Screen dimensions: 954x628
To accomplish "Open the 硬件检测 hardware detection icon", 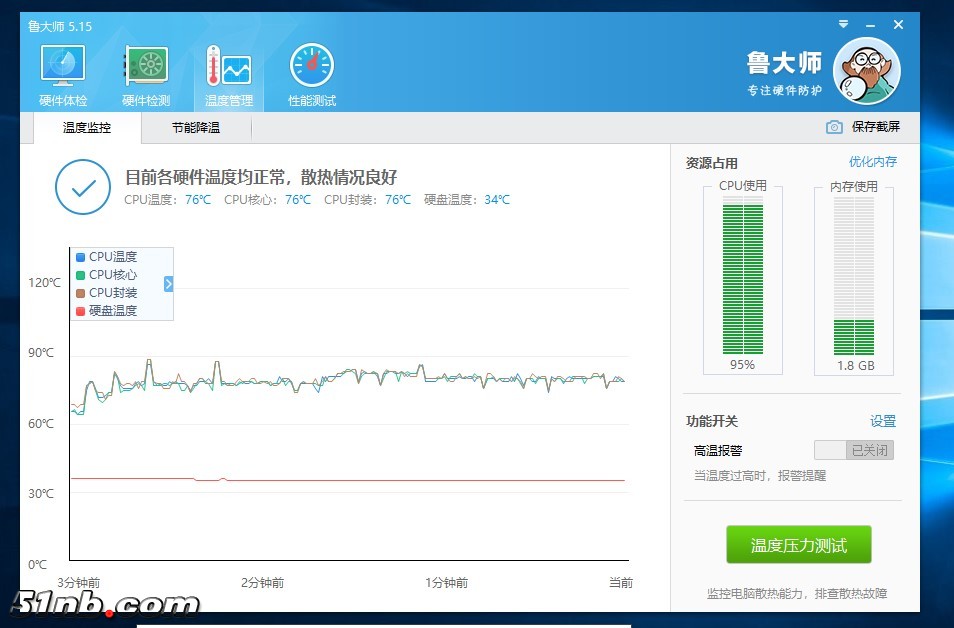I will tap(146, 68).
